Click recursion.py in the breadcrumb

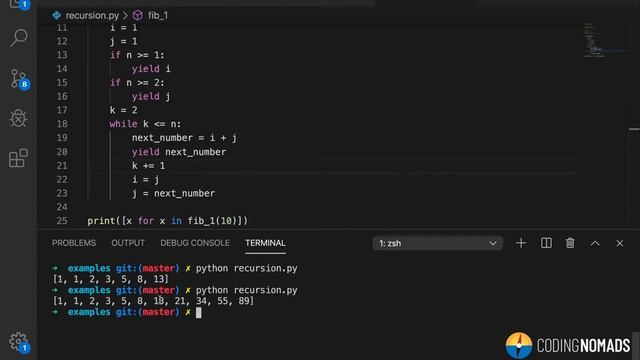[x=92, y=16]
